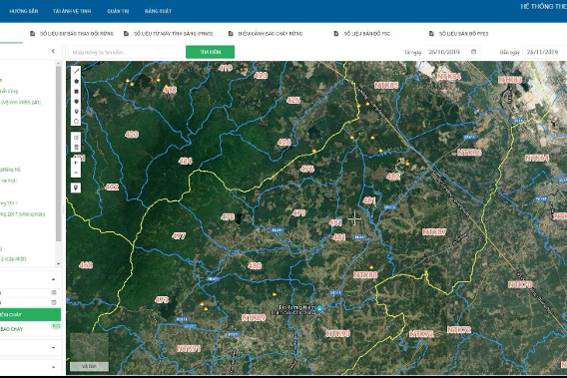Click map region label 420
This screenshot has width=567, height=378.
132,135
